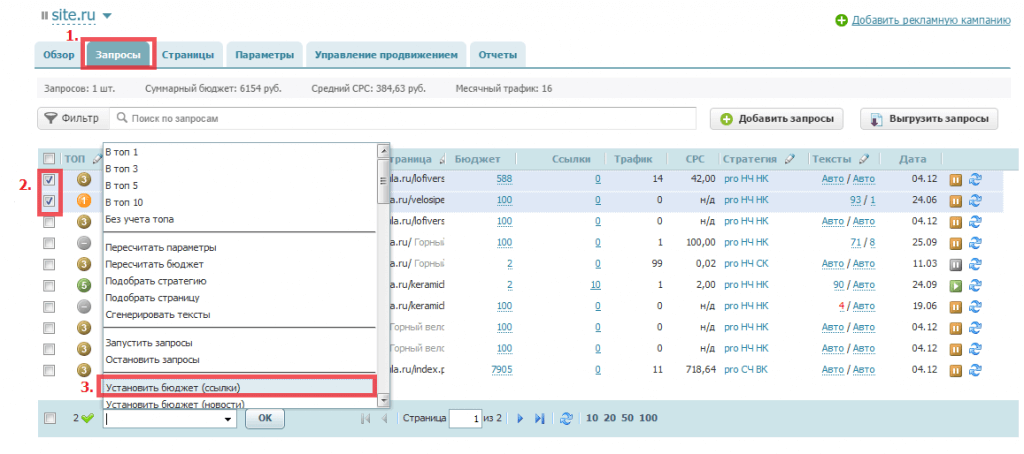This screenshot has height=454, width=1024.
Task: Check the checkbox of the 11.03 row
Action: tap(49, 265)
